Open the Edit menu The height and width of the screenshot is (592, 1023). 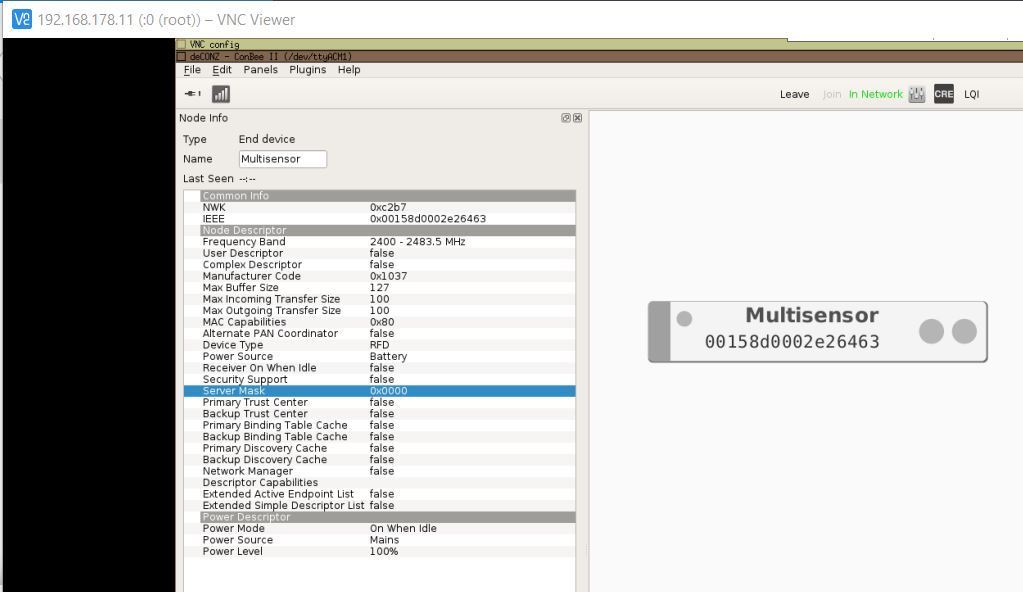[x=222, y=70]
